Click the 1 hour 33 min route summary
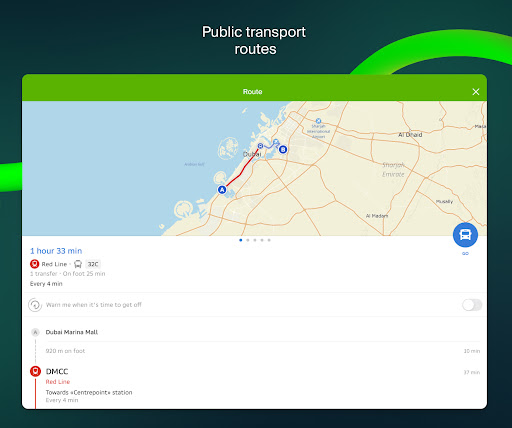This screenshot has width=512, height=428. click(x=56, y=251)
